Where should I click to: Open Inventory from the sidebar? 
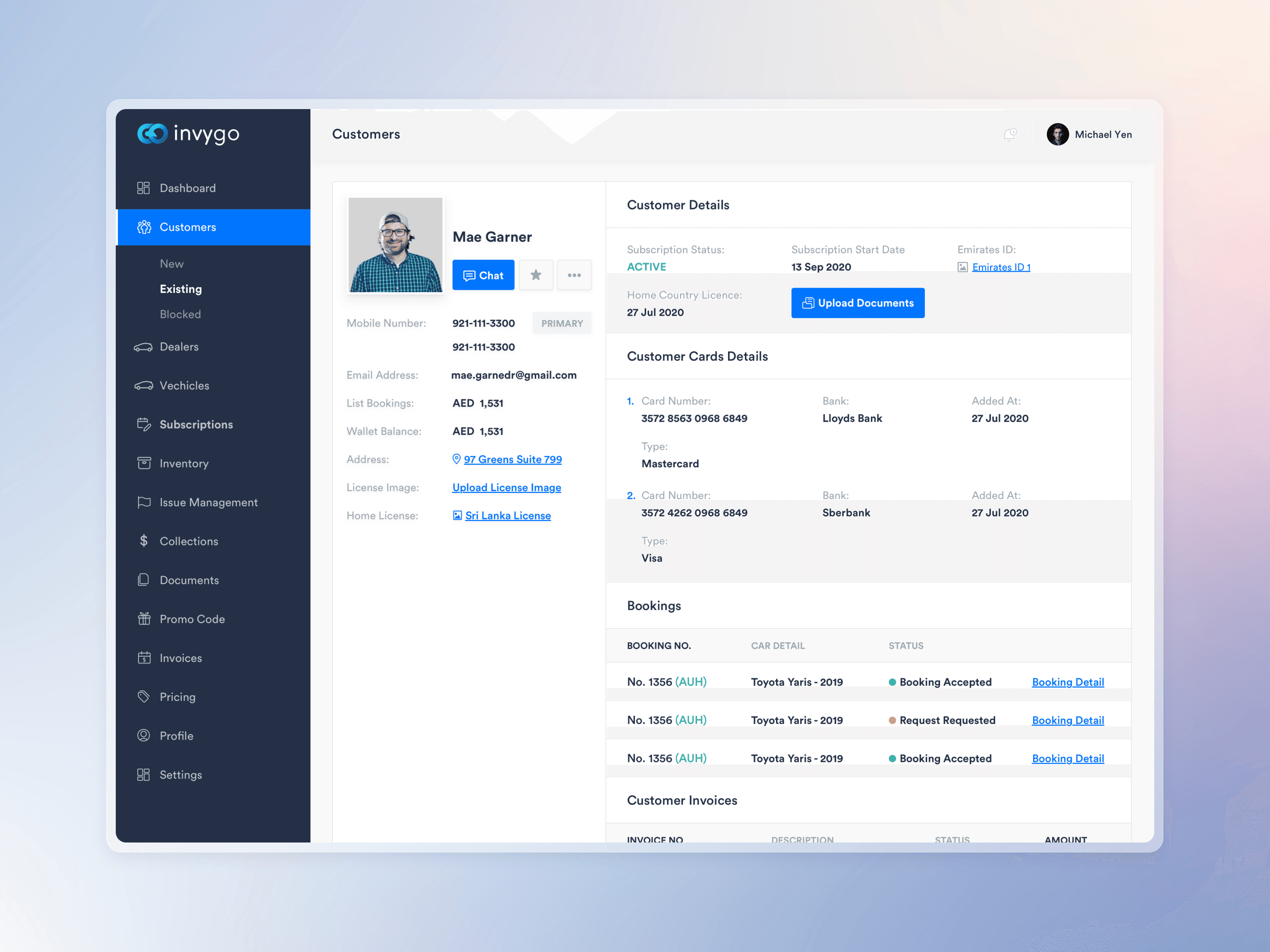[184, 463]
